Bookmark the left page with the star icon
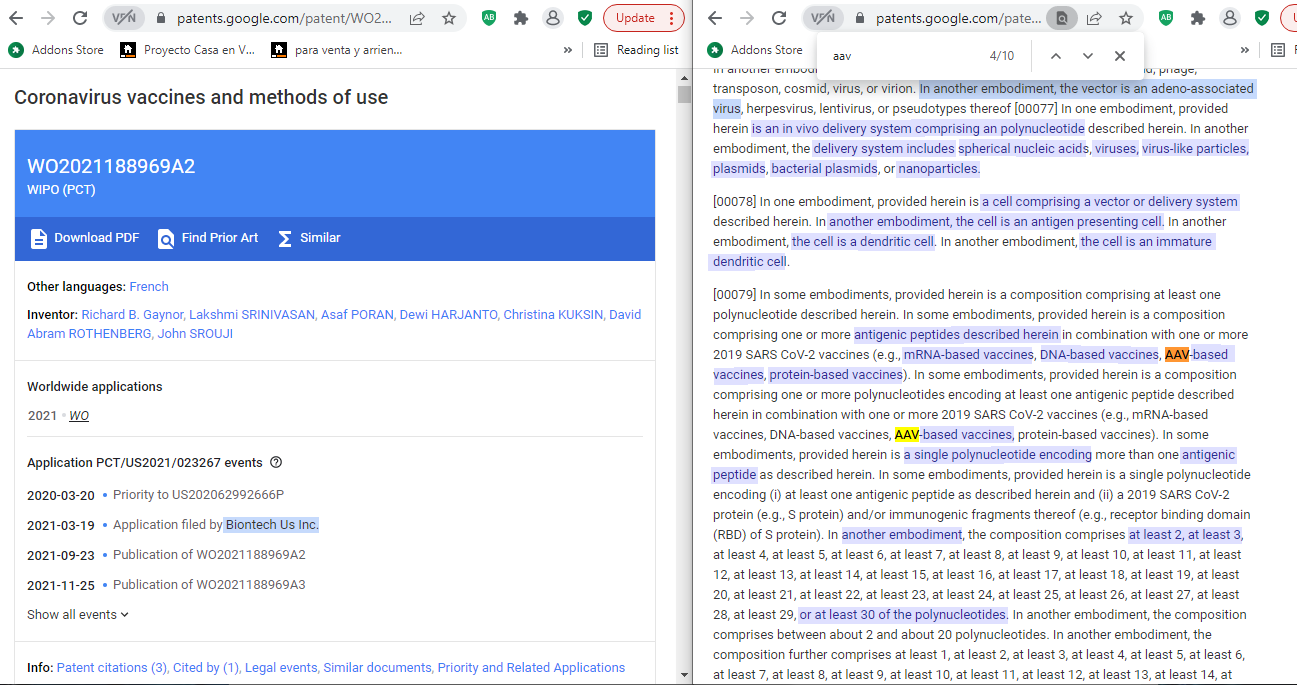This screenshot has height=685, width=1297. 449,18
